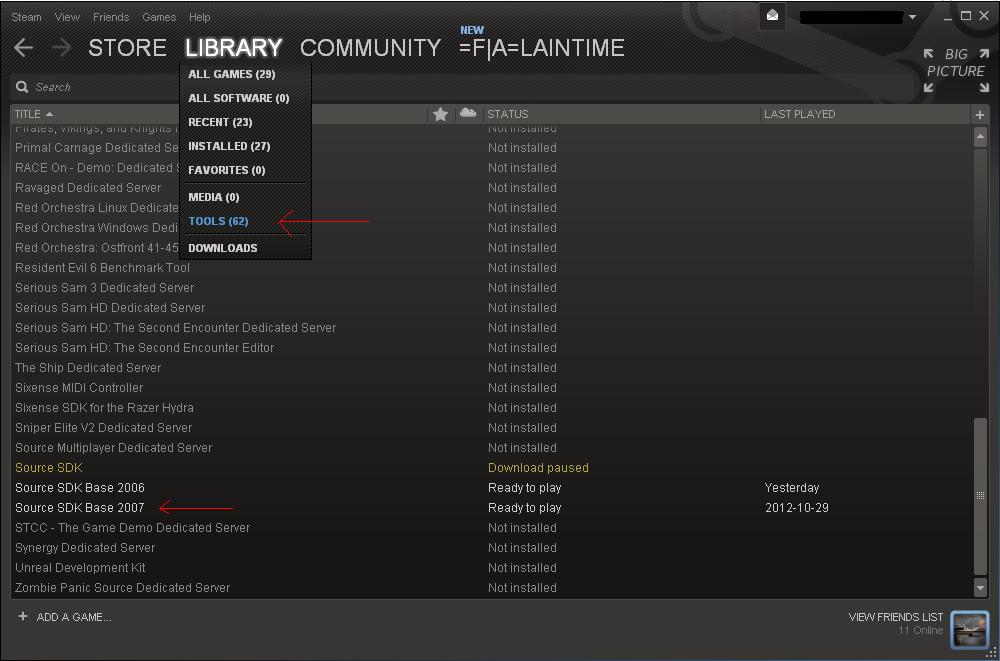Select Source SDK Base 2007

pos(80,508)
